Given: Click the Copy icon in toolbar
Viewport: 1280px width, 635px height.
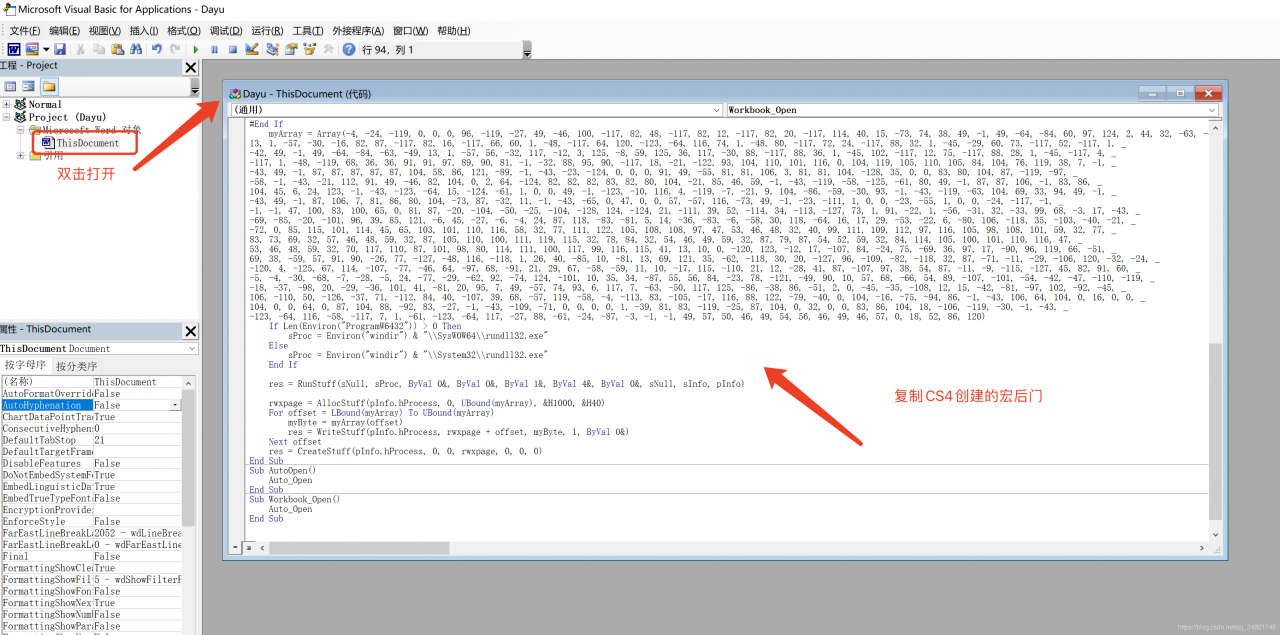Looking at the screenshot, I should point(99,49).
